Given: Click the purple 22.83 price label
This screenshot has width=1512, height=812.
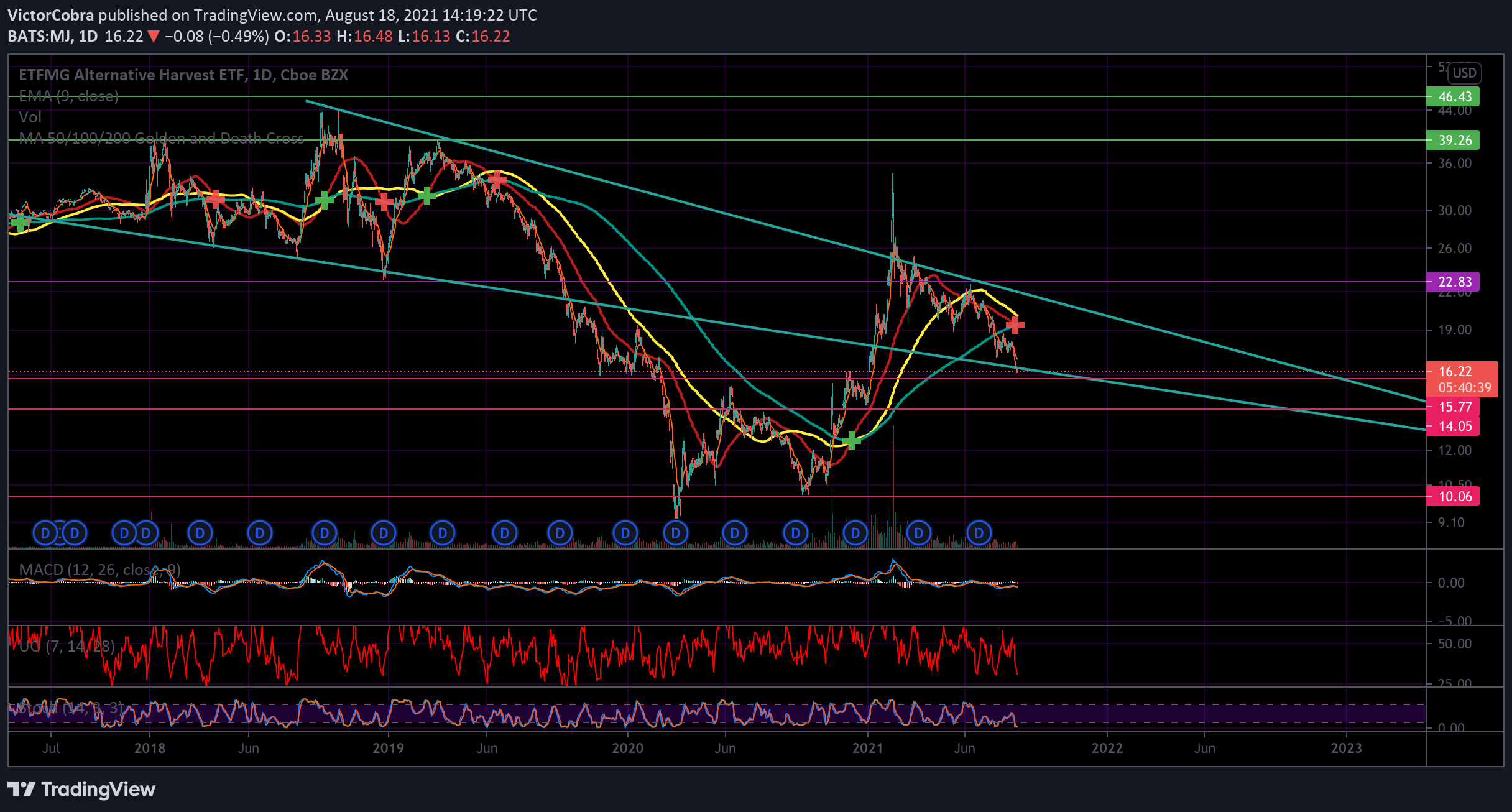Looking at the screenshot, I should tap(1453, 282).
